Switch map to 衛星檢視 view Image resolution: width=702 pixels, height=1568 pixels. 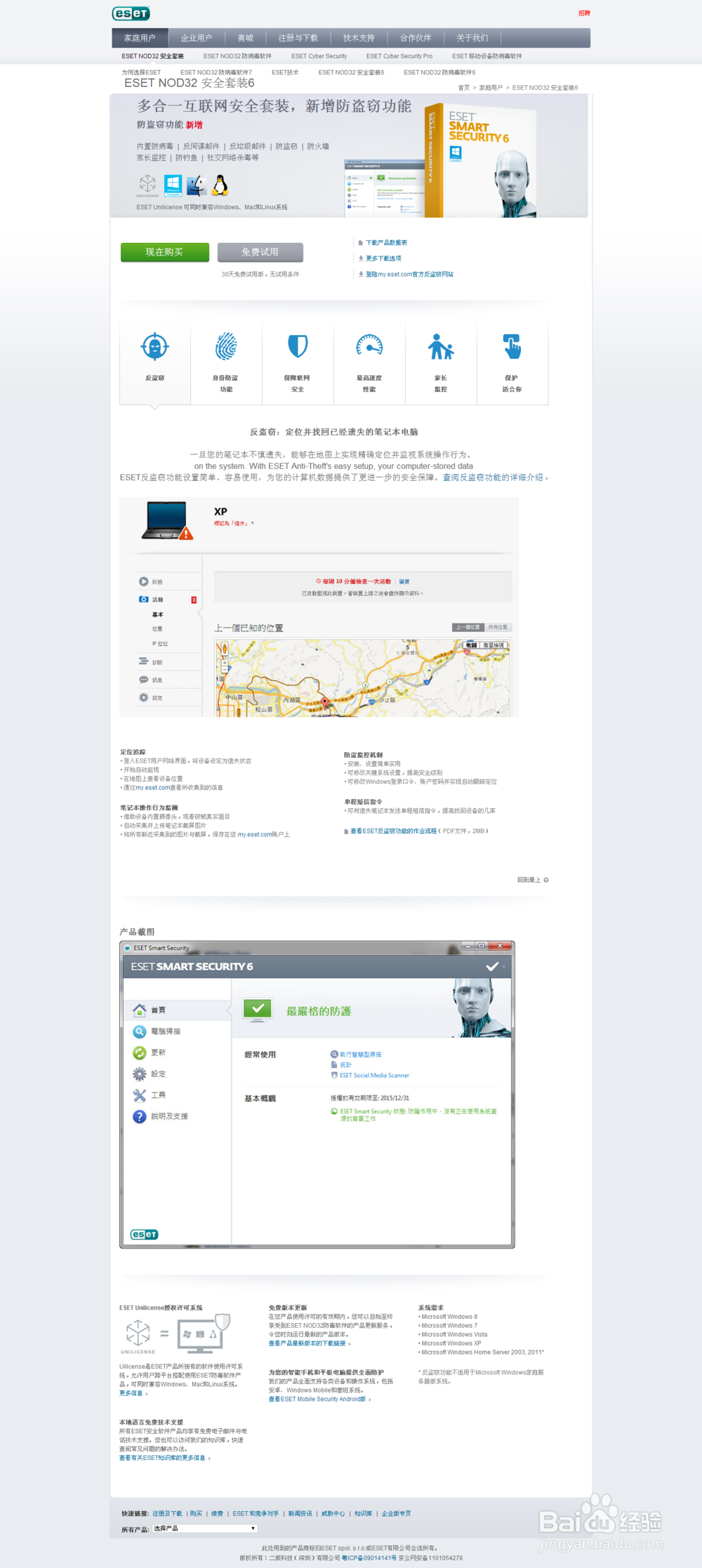[494, 645]
